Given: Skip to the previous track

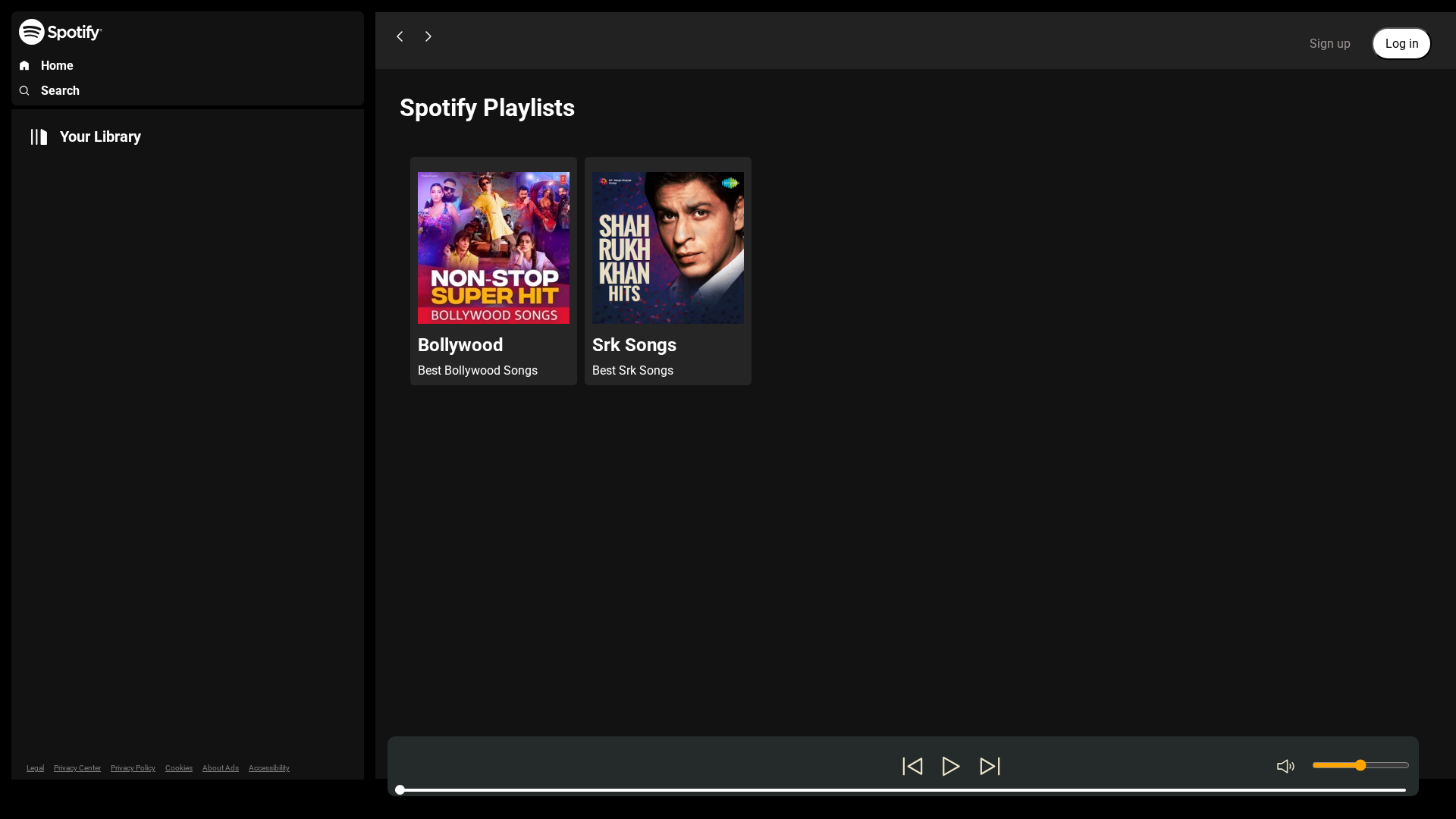Looking at the screenshot, I should pyautogui.click(x=912, y=766).
